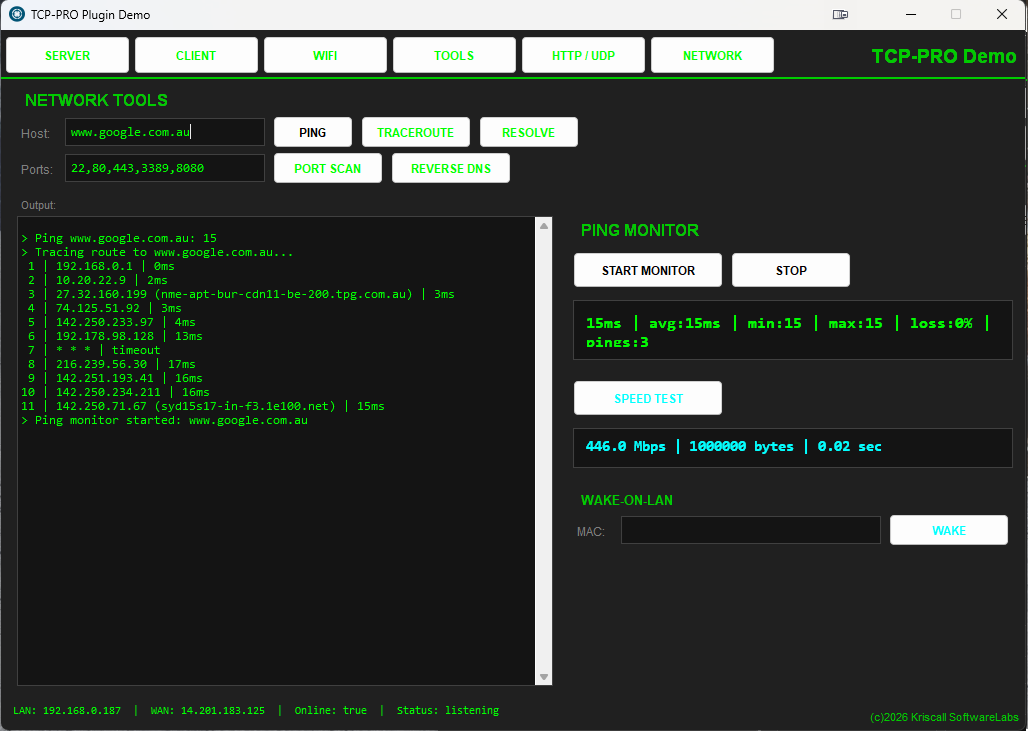Image resolution: width=1028 pixels, height=731 pixels.
Task: Click the WAKE button
Action: (x=948, y=531)
